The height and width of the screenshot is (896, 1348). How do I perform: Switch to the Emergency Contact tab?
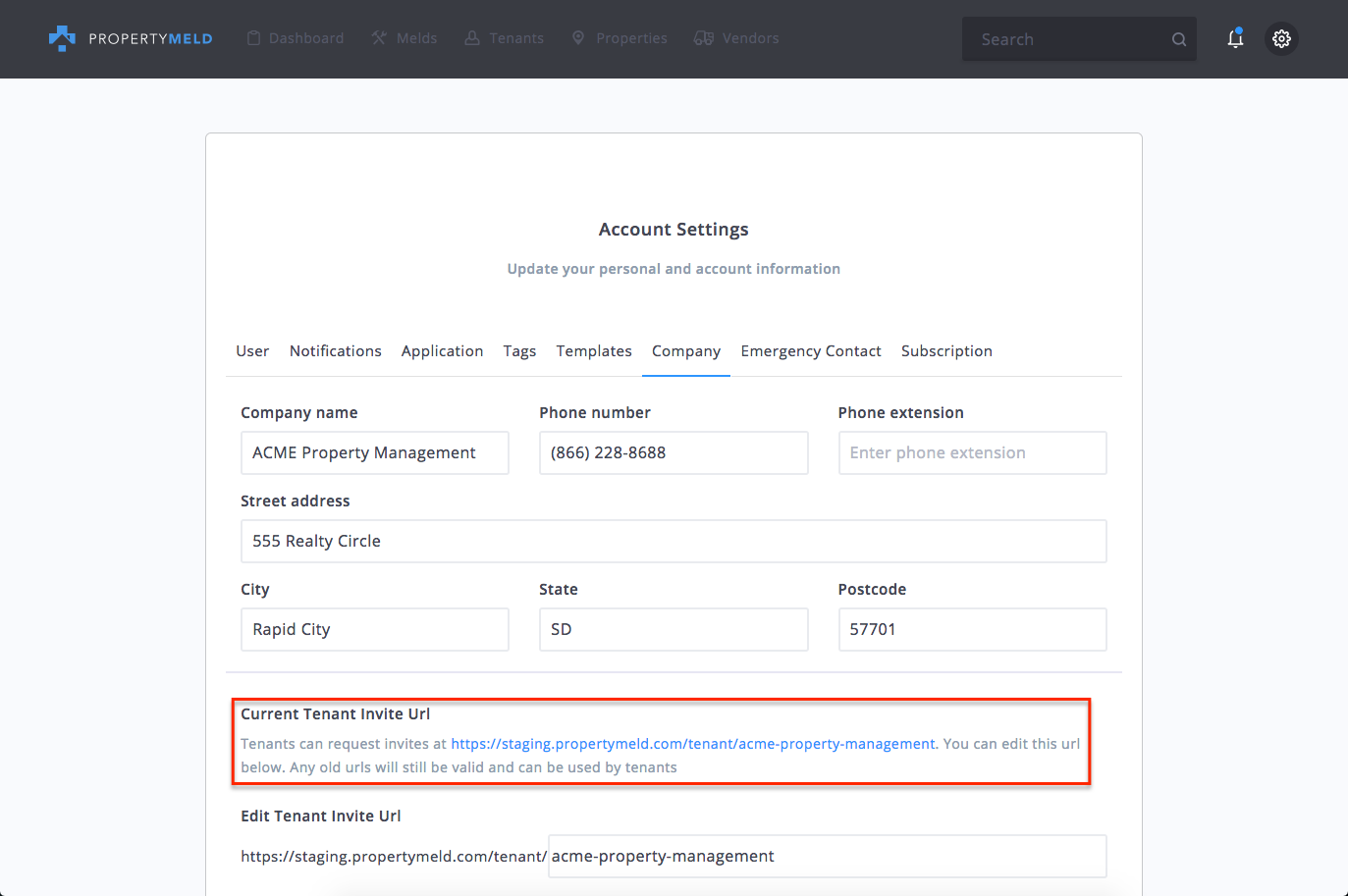coord(811,351)
